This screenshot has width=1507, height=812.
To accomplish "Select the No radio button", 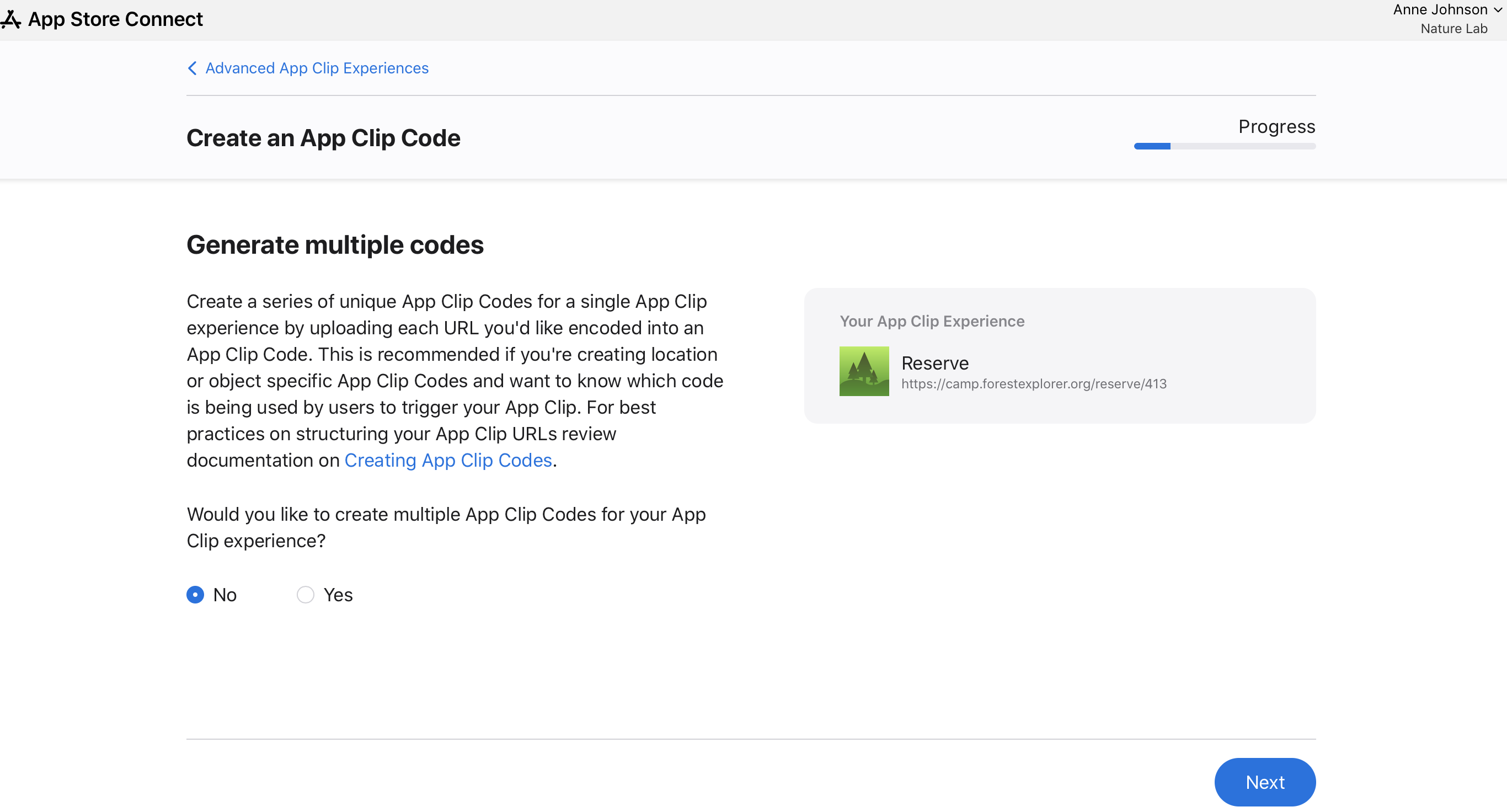I will pos(195,594).
